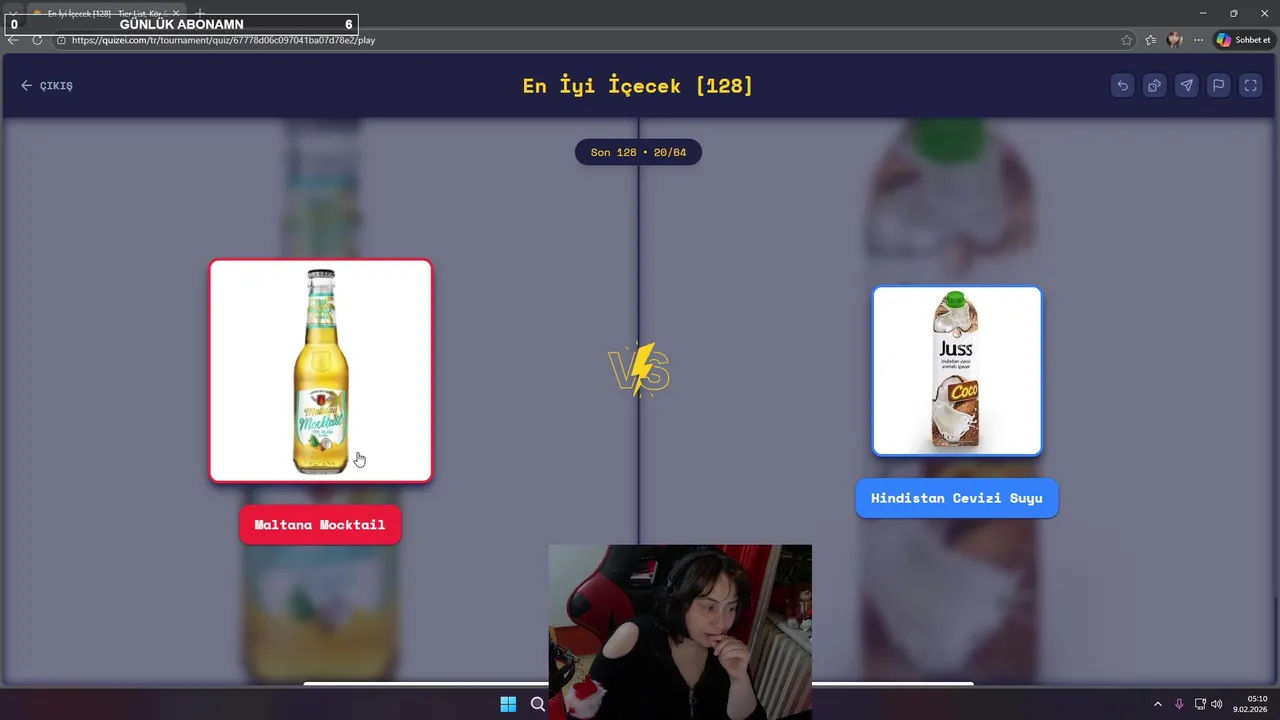
Task: Choose the Juss Coco carton image
Action: click(957, 371)
